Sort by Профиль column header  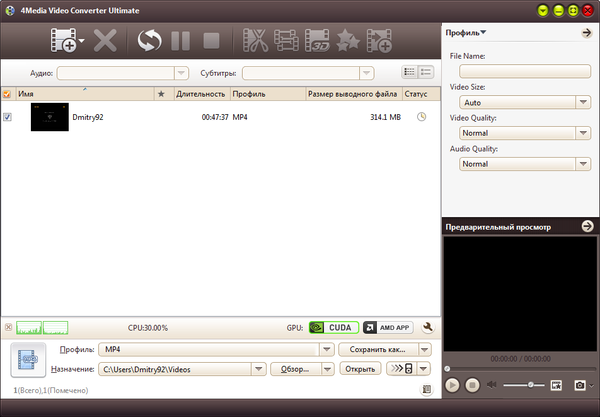pos(268,94)
